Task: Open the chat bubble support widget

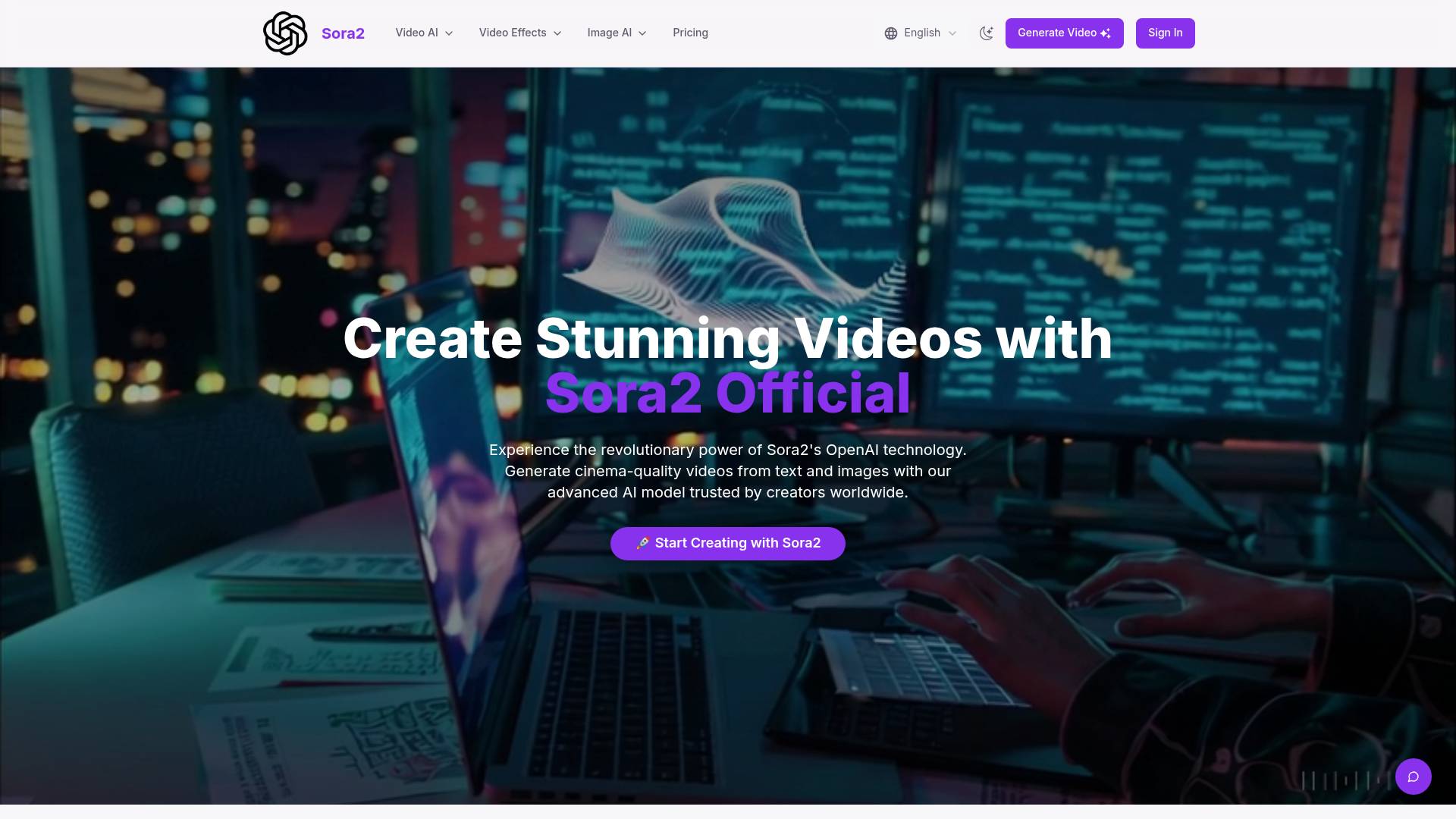Action: [x=1414, y=777]
